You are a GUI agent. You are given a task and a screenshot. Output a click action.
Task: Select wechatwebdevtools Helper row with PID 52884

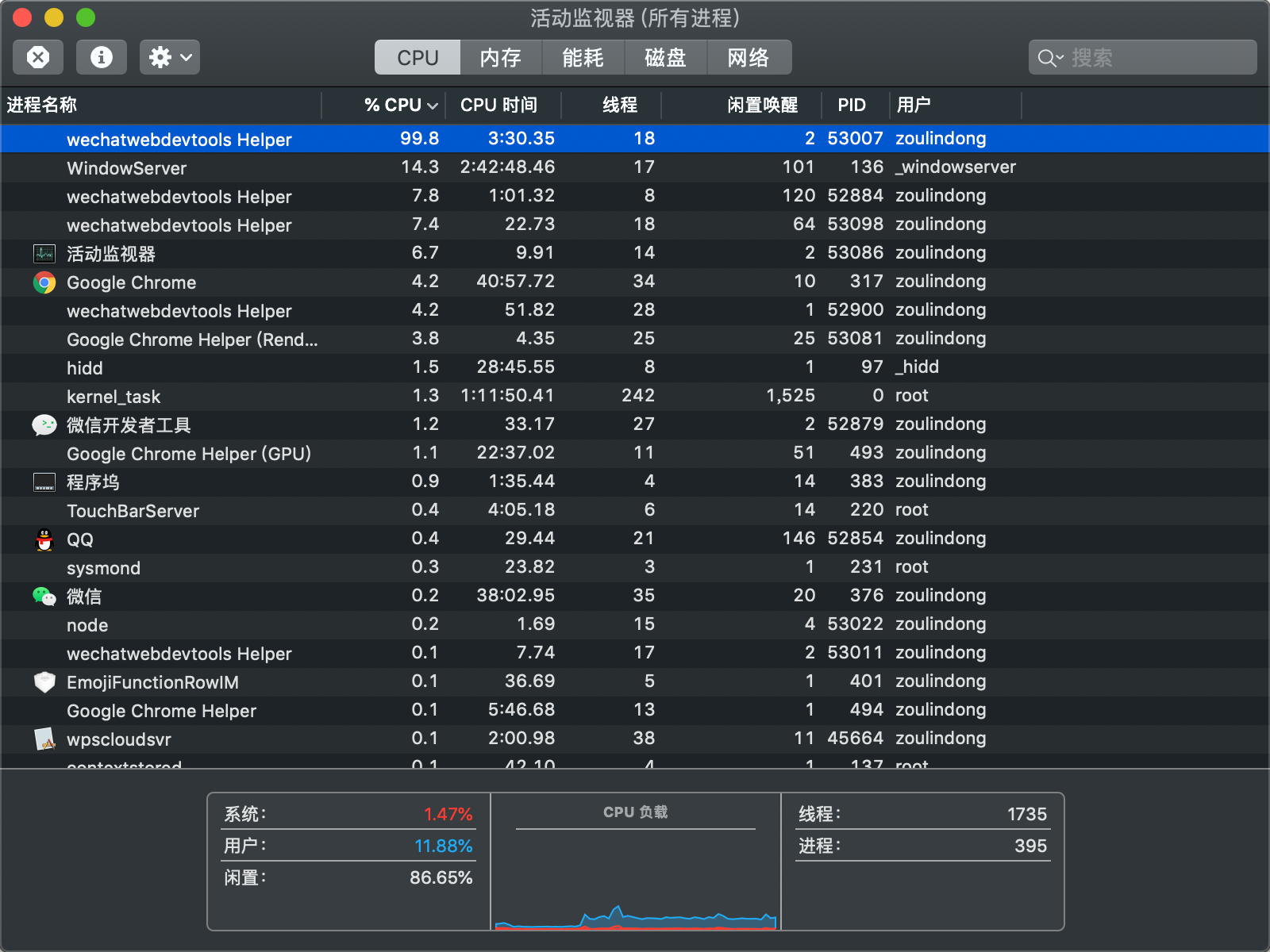click(635, 196)
